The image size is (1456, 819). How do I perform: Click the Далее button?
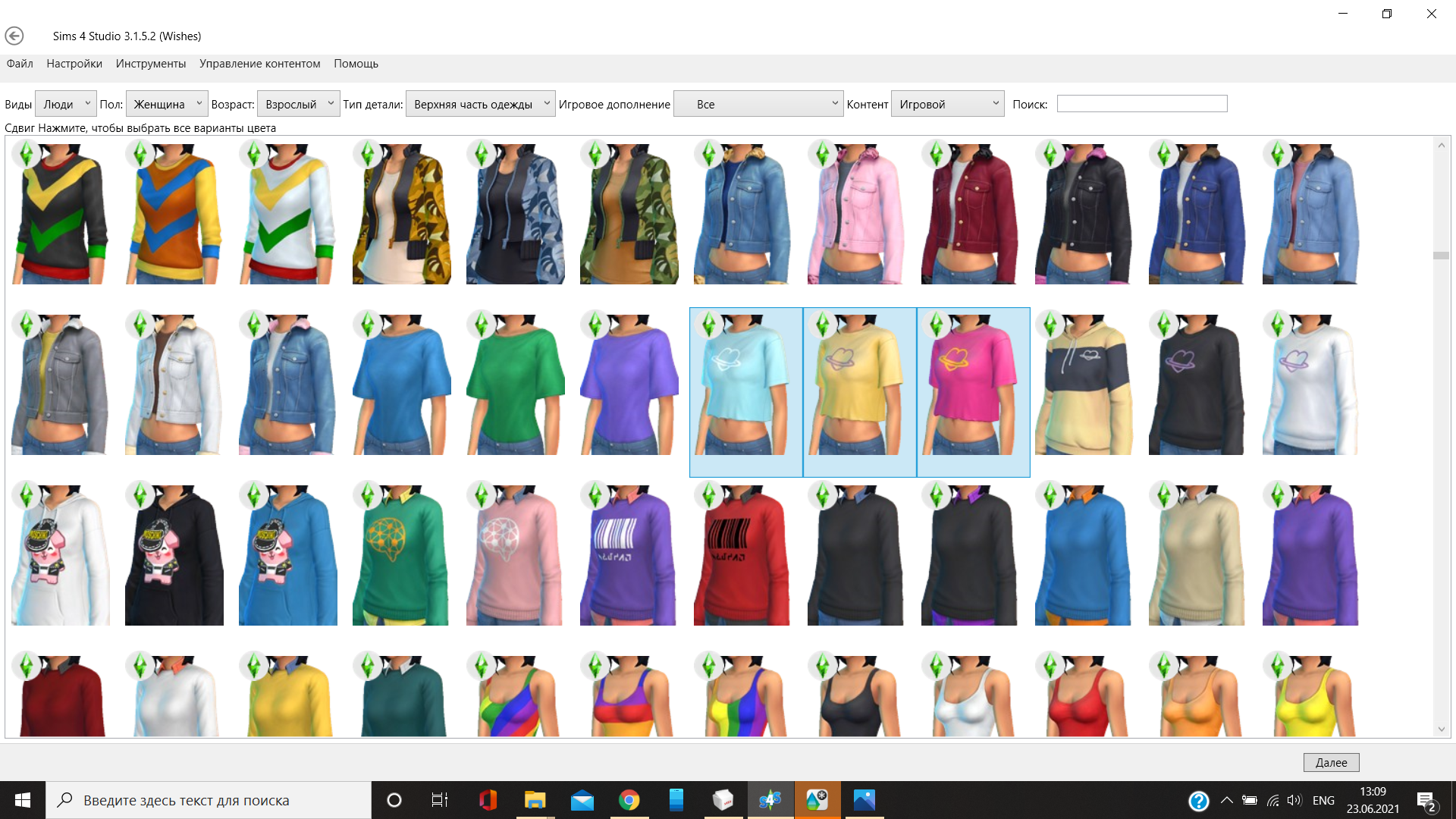point(1331,762)
